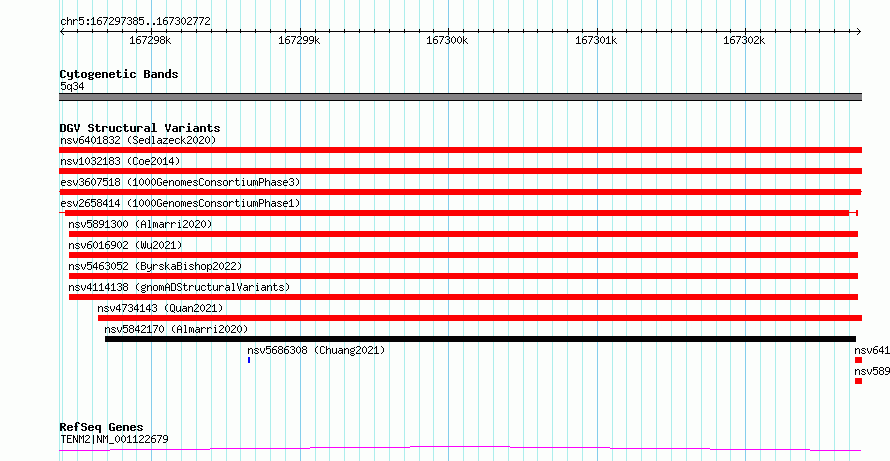
Task: Click the red bar under nsv1032183 (Coe2014)
Action: pyautogui.click(x=460, y=171)
